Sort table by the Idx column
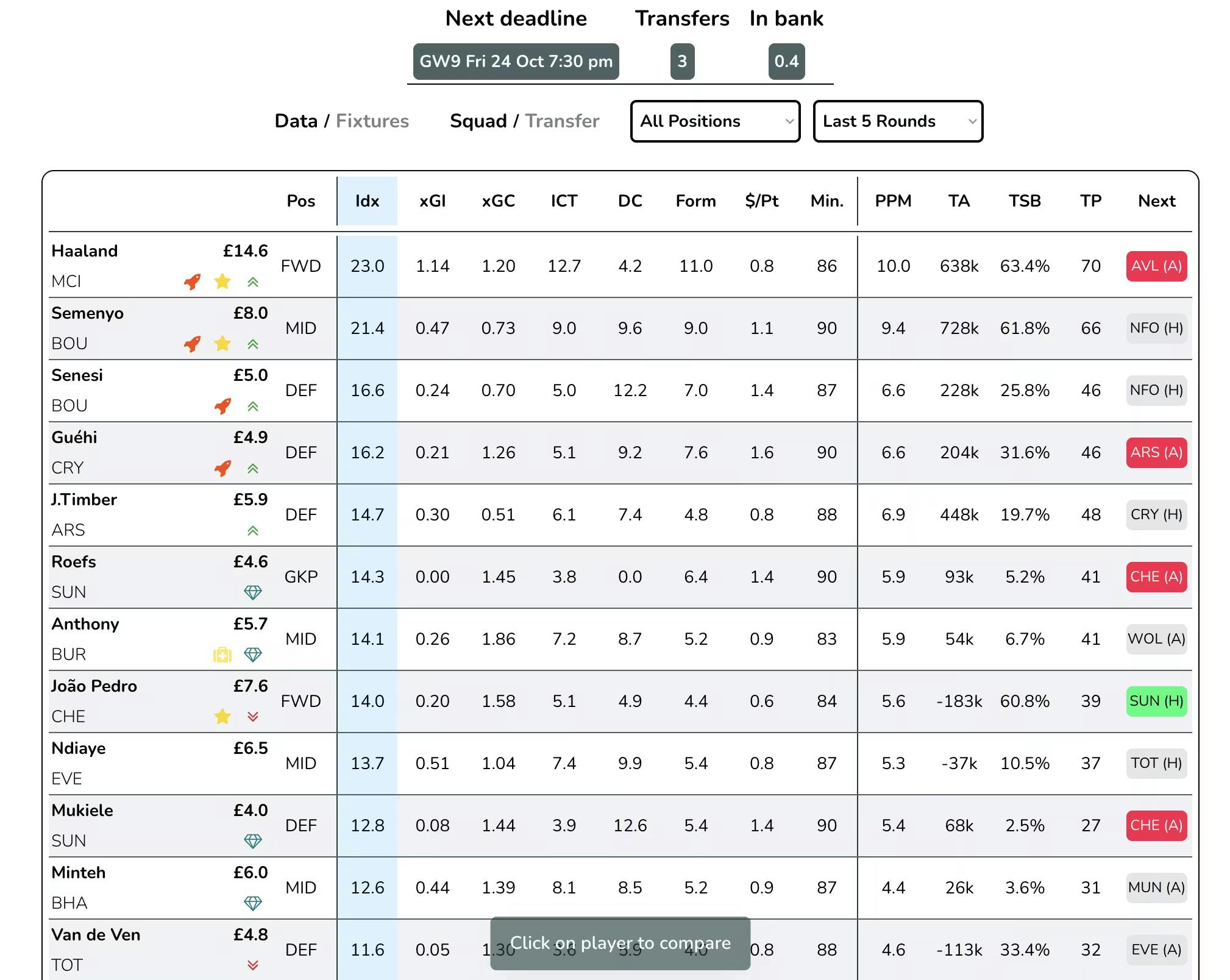The height and width of the screenshot is (980, 1230). [x=367, y=201]
